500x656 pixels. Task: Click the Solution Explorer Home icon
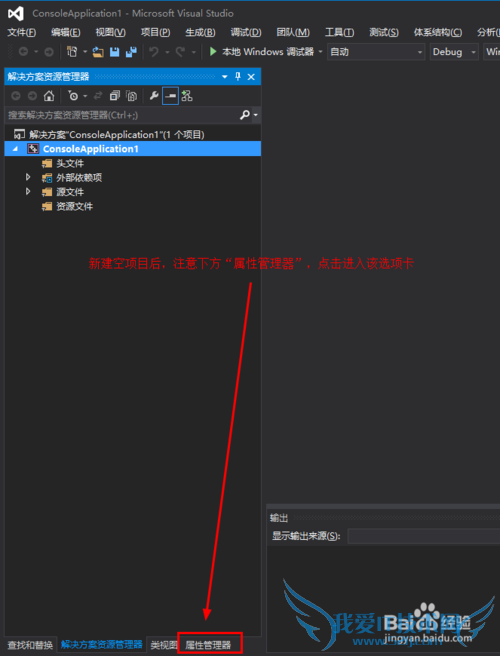coord(49,96)
